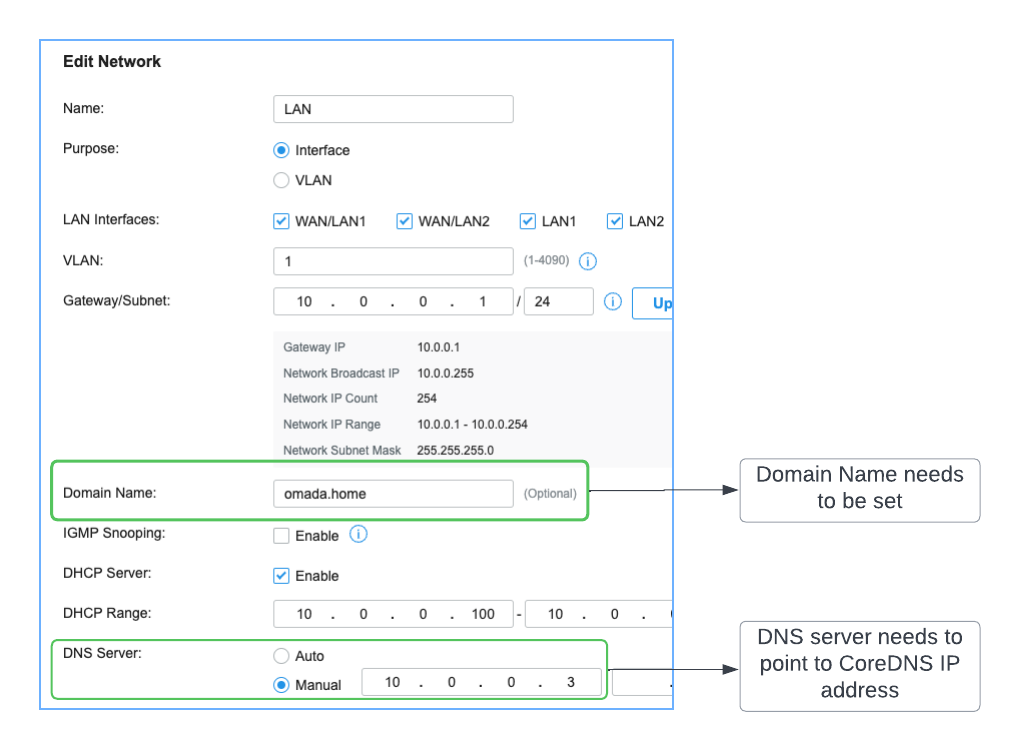Click the IGMP Snooping info icon
This screenshot has width=1020, height=751.
tap(359, 534)
